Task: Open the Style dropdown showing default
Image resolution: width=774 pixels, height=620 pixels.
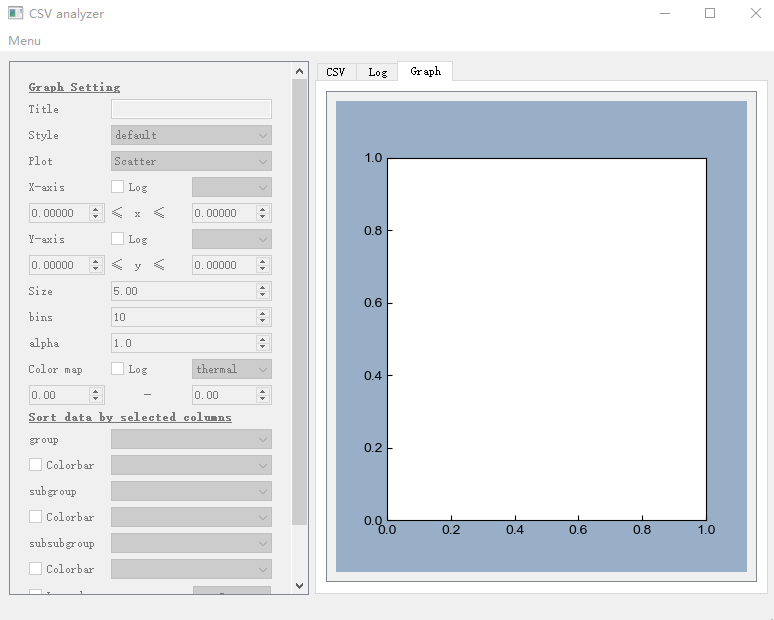Action: [x=191, y=135]
